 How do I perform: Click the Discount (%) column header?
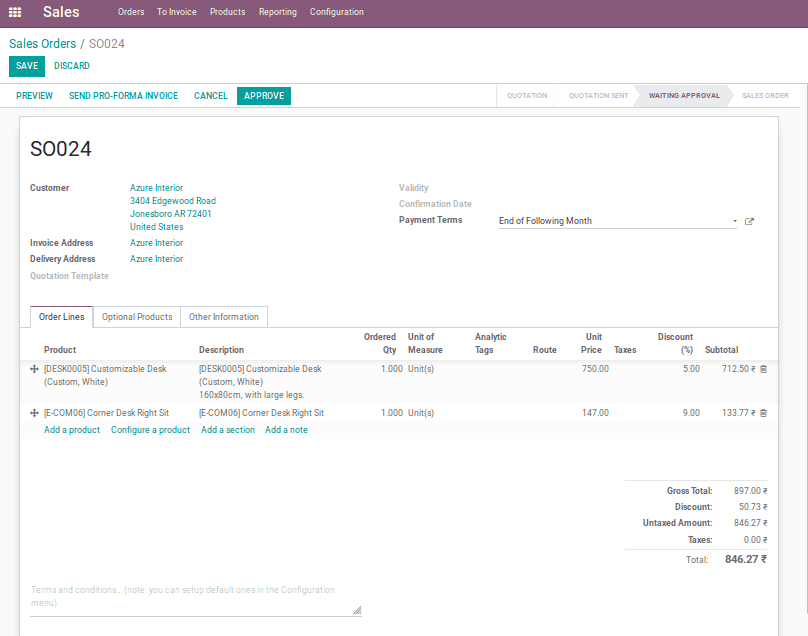tap(675, 343)
